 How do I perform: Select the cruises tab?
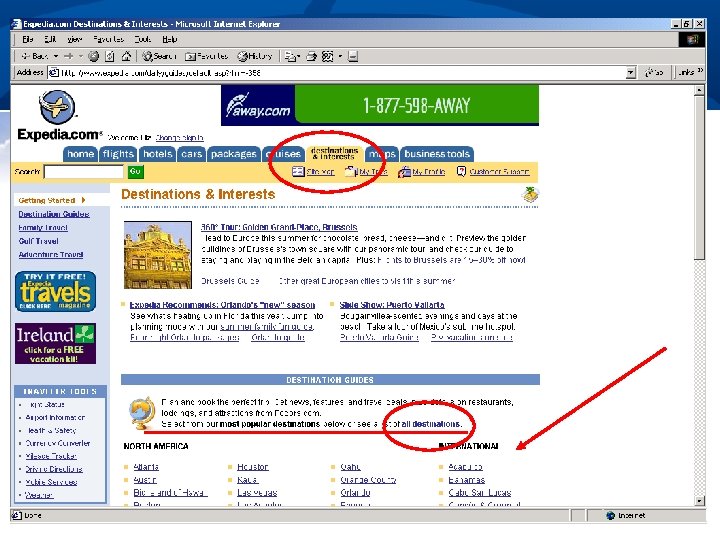click(x=283, y=154)
